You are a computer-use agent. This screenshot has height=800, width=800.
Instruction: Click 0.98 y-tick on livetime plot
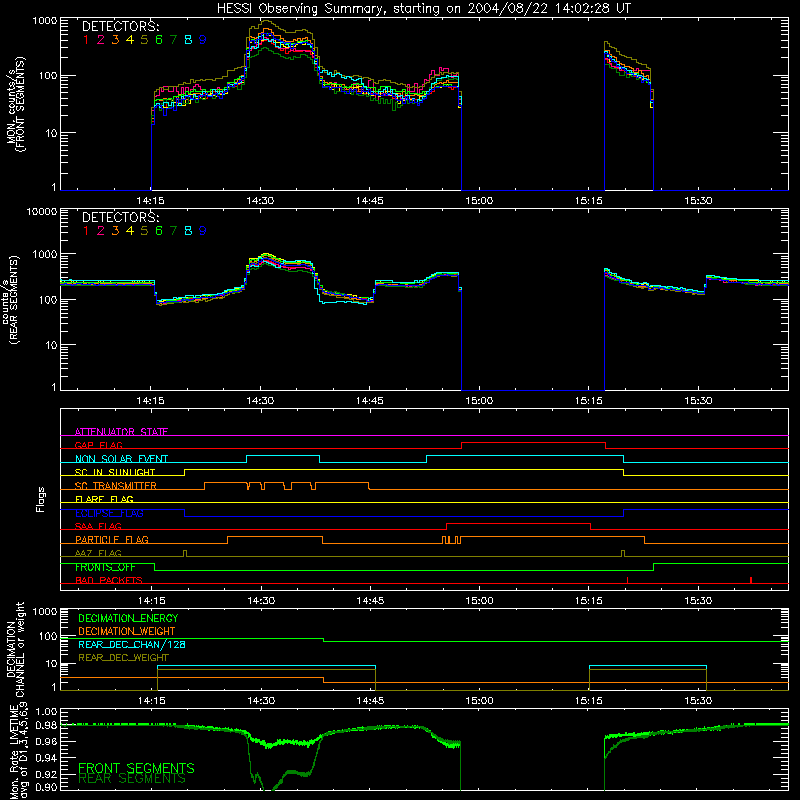[x=46, y=726]
